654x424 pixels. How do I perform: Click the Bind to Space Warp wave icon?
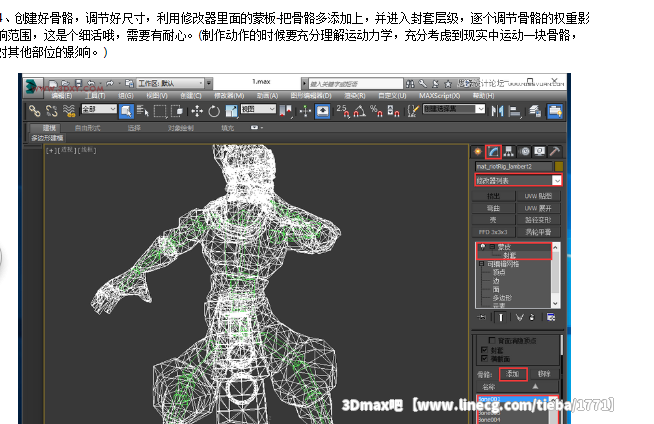(68, 111)
